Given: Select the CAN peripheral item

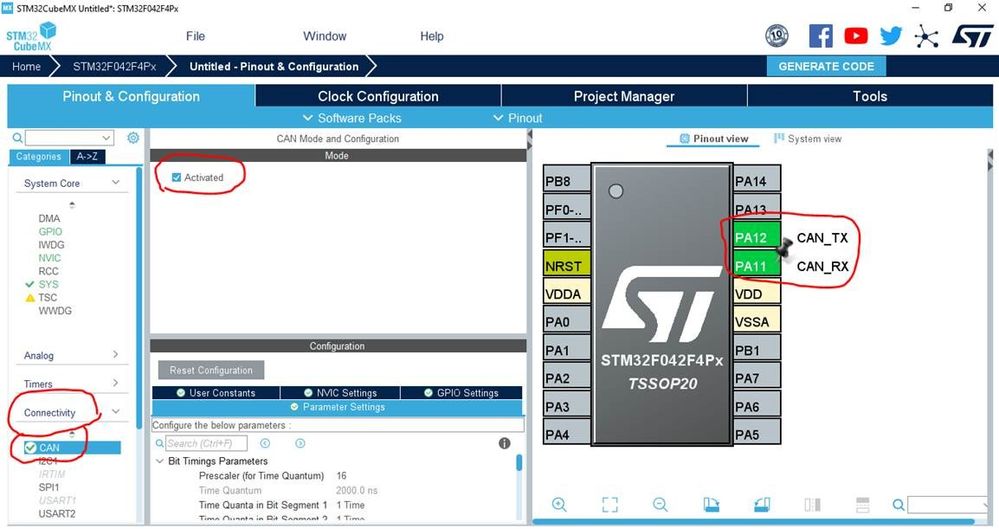Looking at the screenshot, I should pyautogui.click(x=71, y=447).
